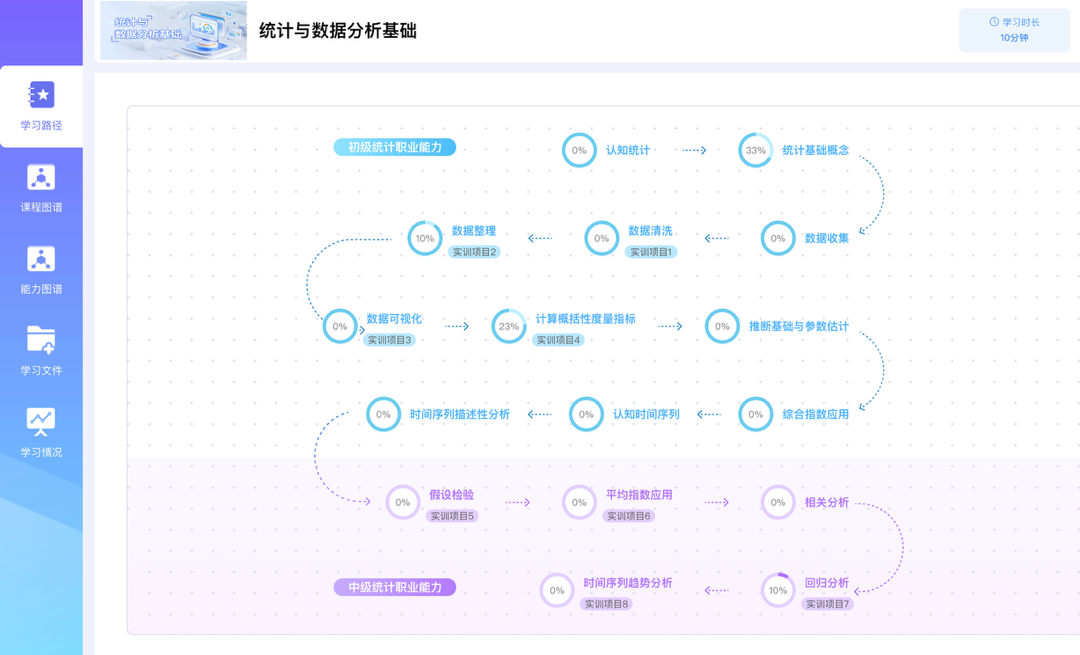Open the 数据整理 node
This screenshot has height=655, width=1080.
pos(474,231)
